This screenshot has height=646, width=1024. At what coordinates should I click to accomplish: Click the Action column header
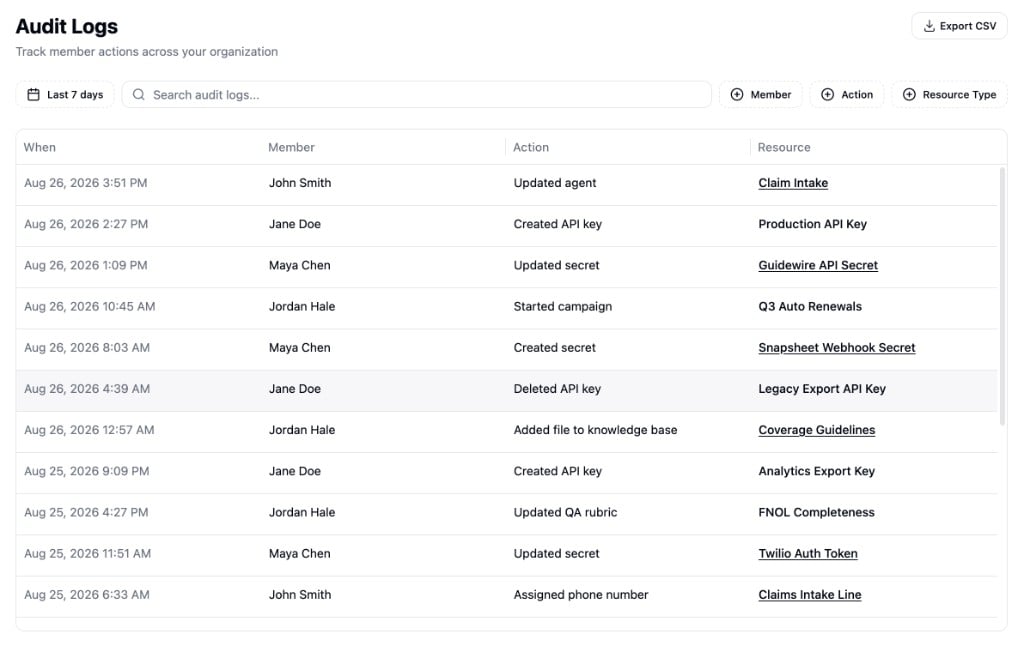[531, 148]
